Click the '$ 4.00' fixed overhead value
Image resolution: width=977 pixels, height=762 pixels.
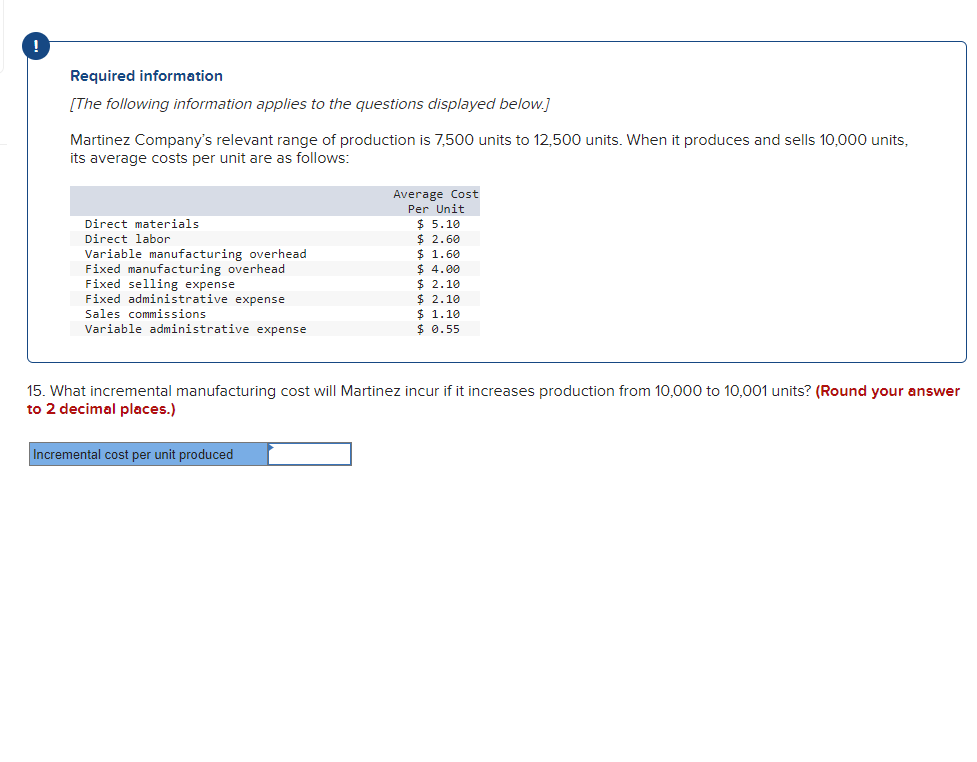coord(439,269)
